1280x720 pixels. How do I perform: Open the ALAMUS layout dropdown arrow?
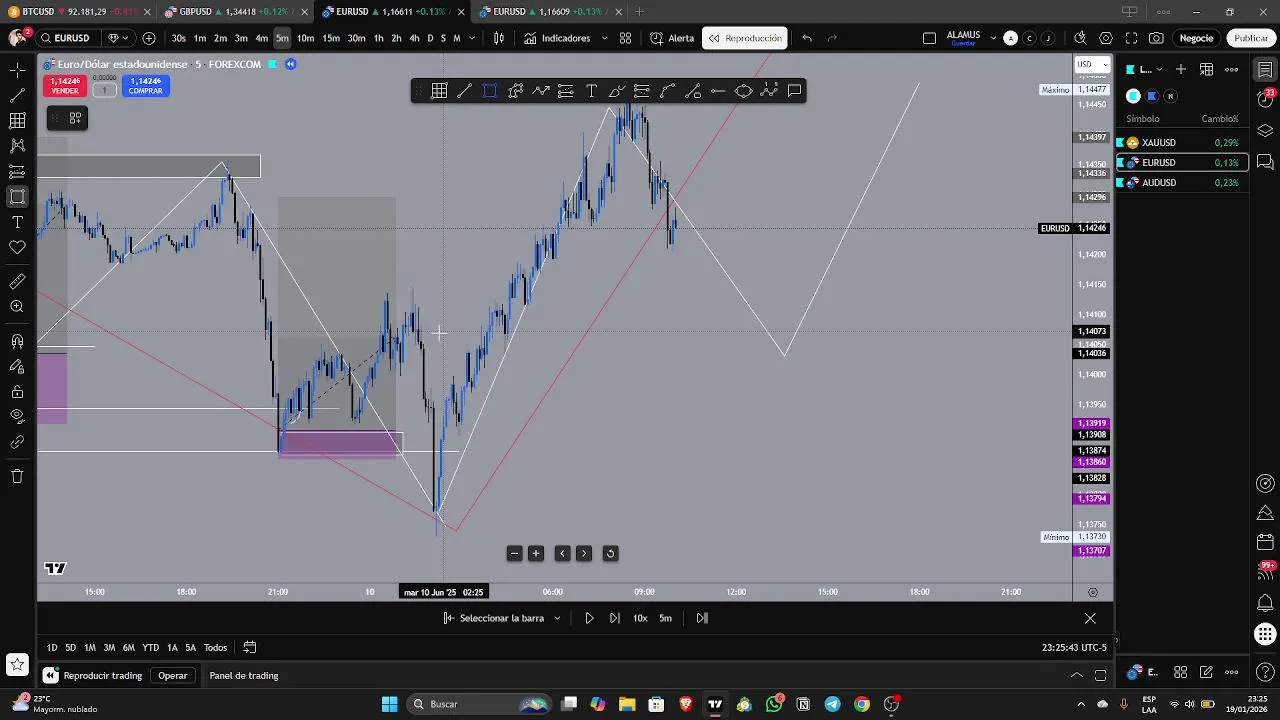point(993,38)
